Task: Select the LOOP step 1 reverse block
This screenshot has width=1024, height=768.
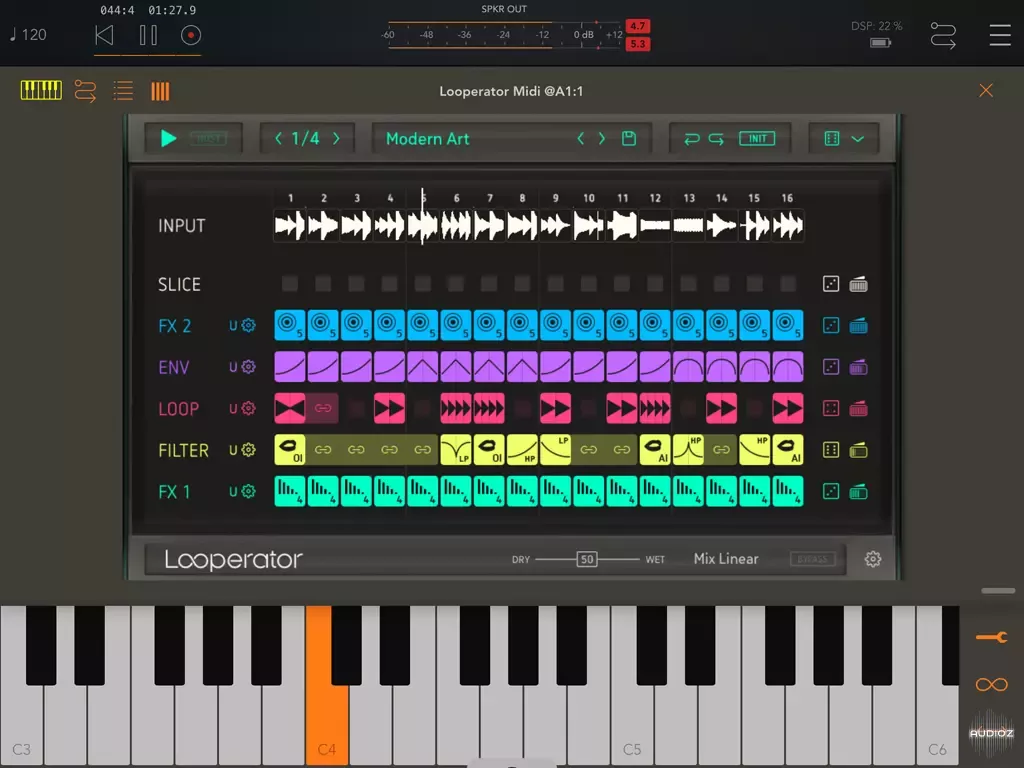Action: click(290, 408)
